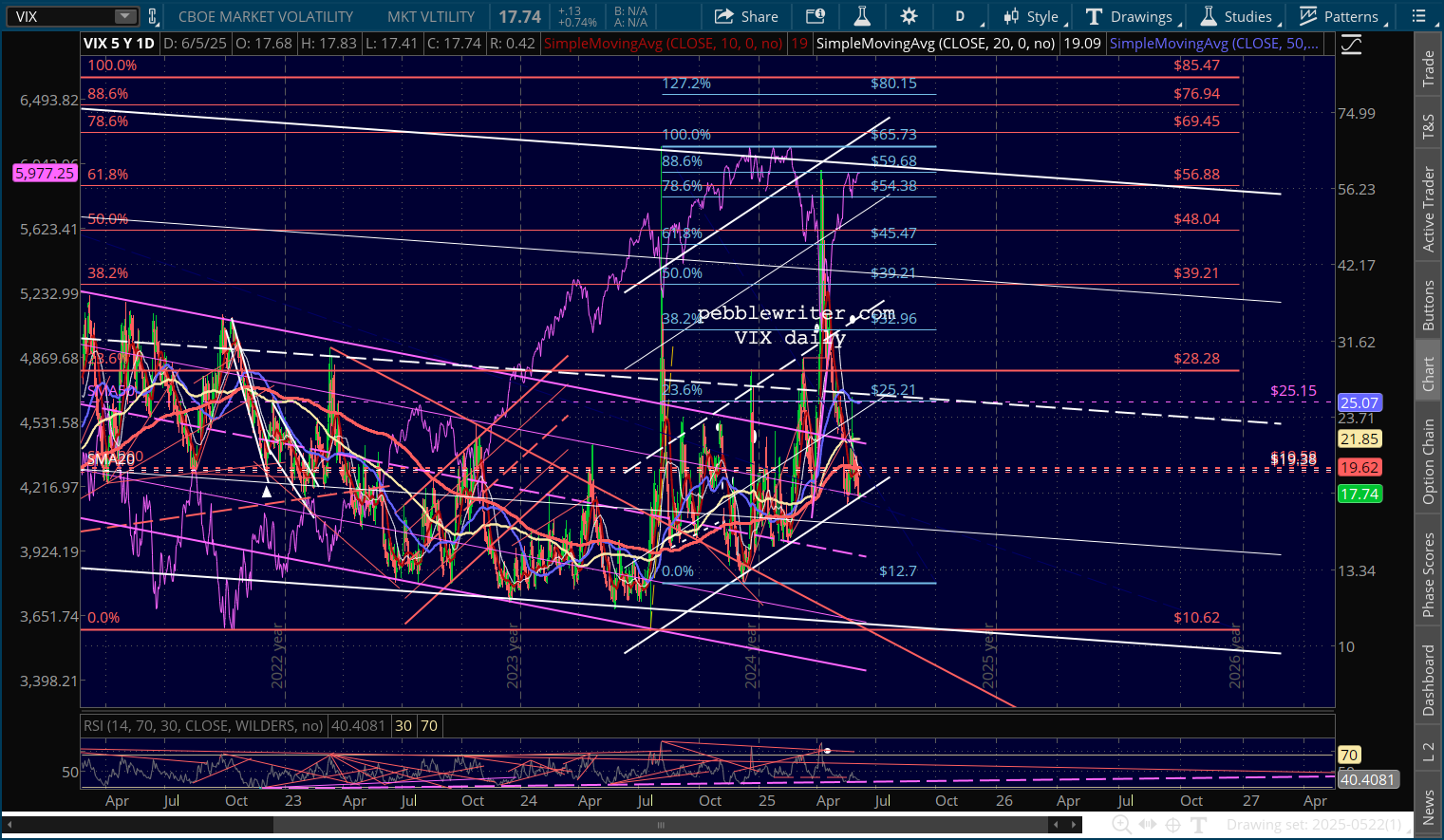Click the zoom in magnifier icon

pos(1121,825)
